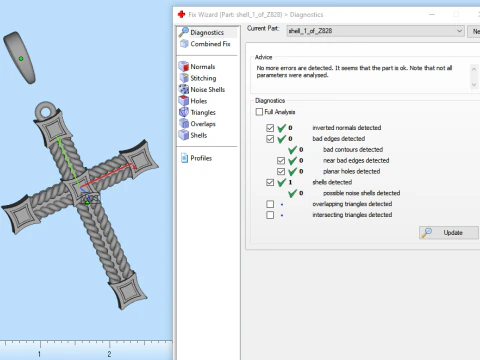The image size is (480, 360).
Task: Click the green check beside bad edges detected
Action: pyautogui.click(x=282, y=139)
